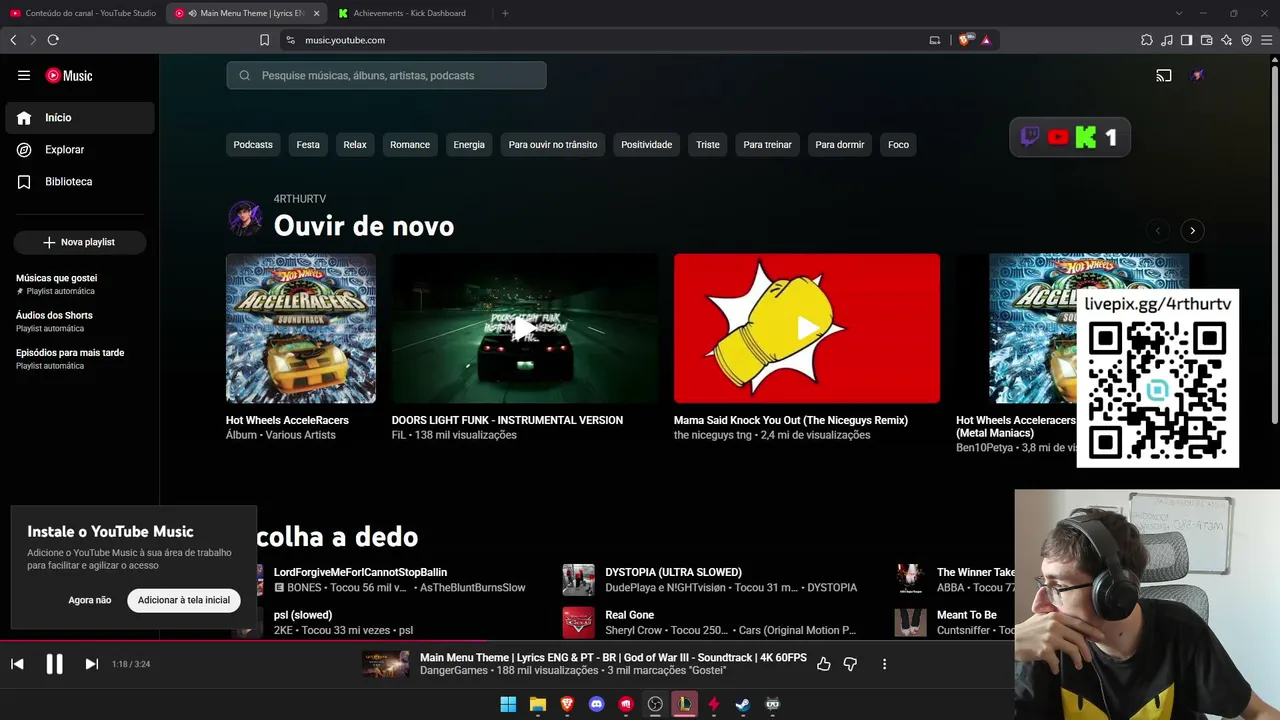Click the YouTube Music logo

pos(69,75)
